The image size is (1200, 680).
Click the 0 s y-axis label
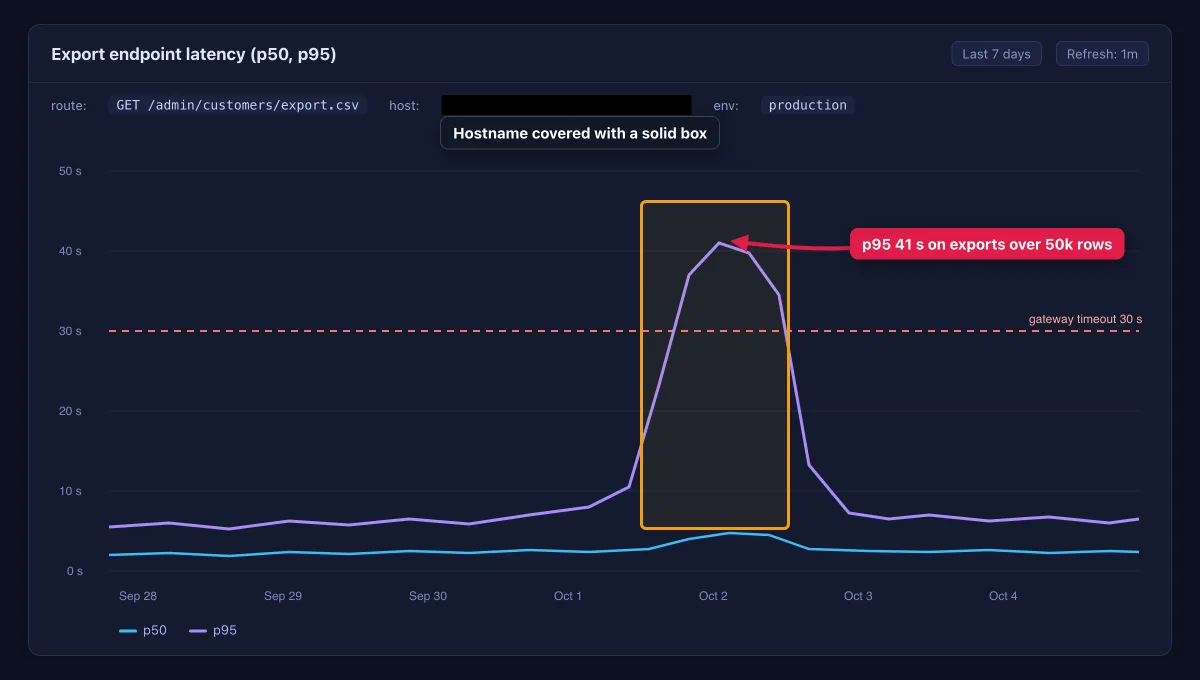(x=74, y=571)
